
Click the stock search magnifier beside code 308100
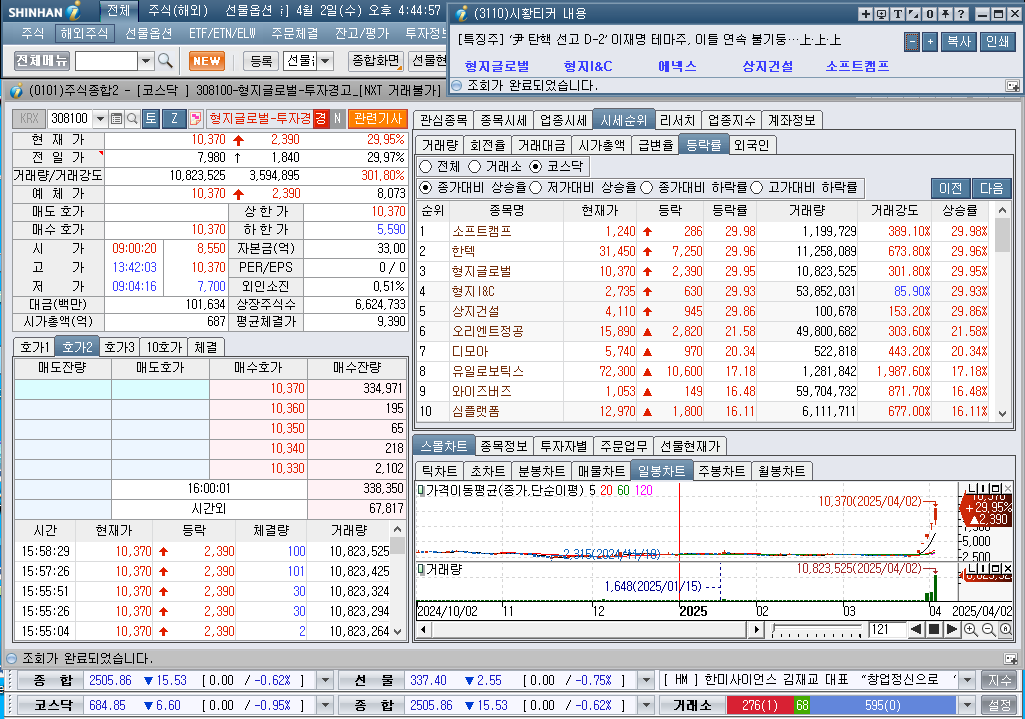(132, 118)
